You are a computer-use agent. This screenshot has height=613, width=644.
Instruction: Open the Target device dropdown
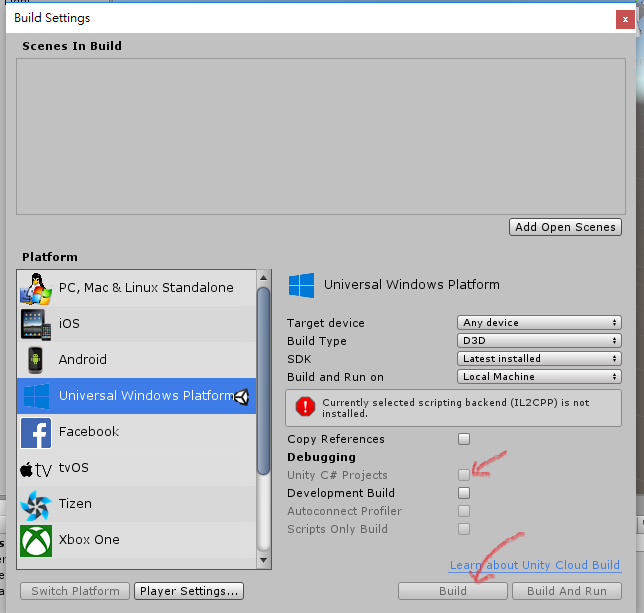pyautogui.click(x=539, y=322)
